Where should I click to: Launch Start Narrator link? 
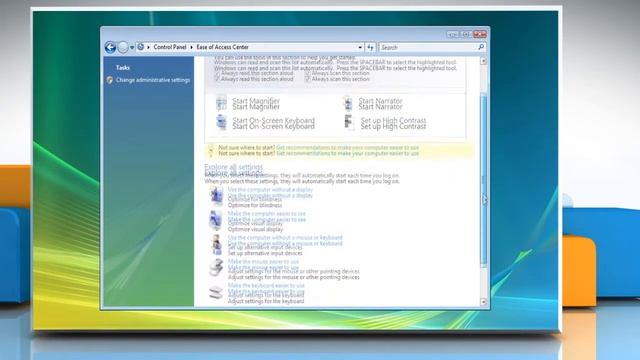point(380,104)
